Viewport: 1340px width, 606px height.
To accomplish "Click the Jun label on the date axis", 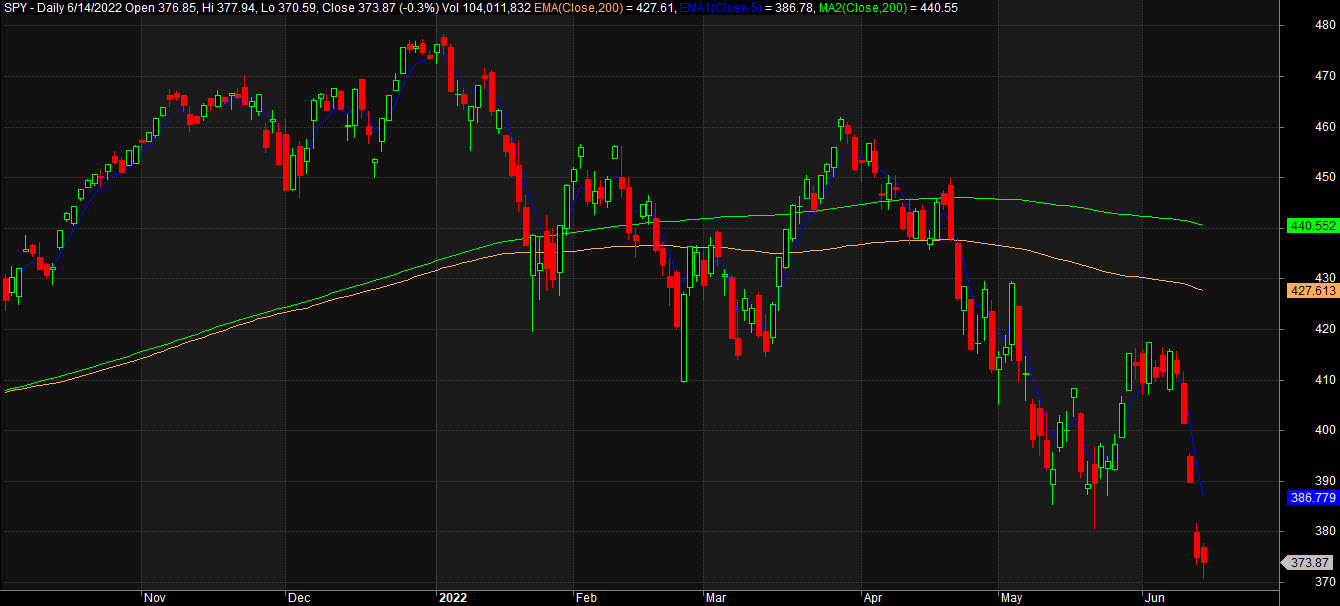I will tap(1154, 597).
